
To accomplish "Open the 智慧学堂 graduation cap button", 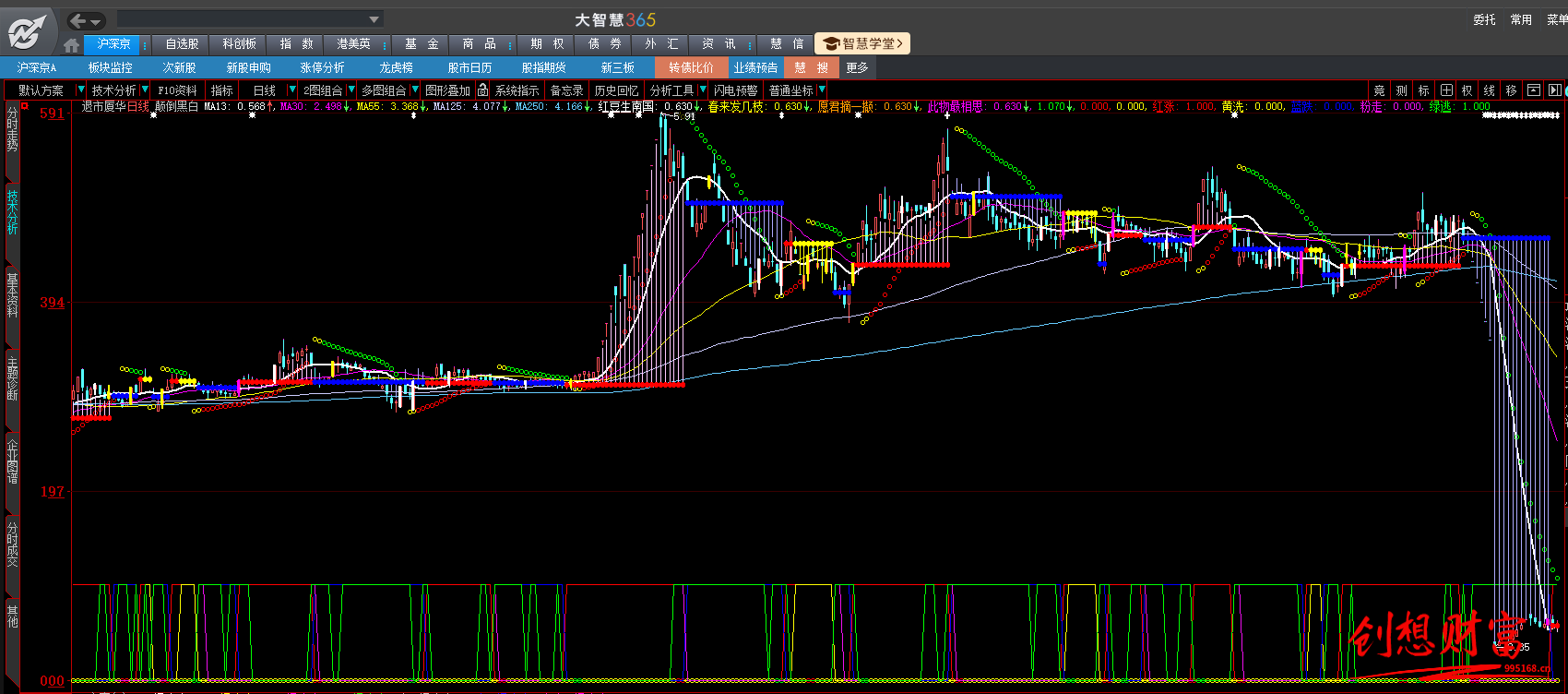I will (x=863, y=43).
